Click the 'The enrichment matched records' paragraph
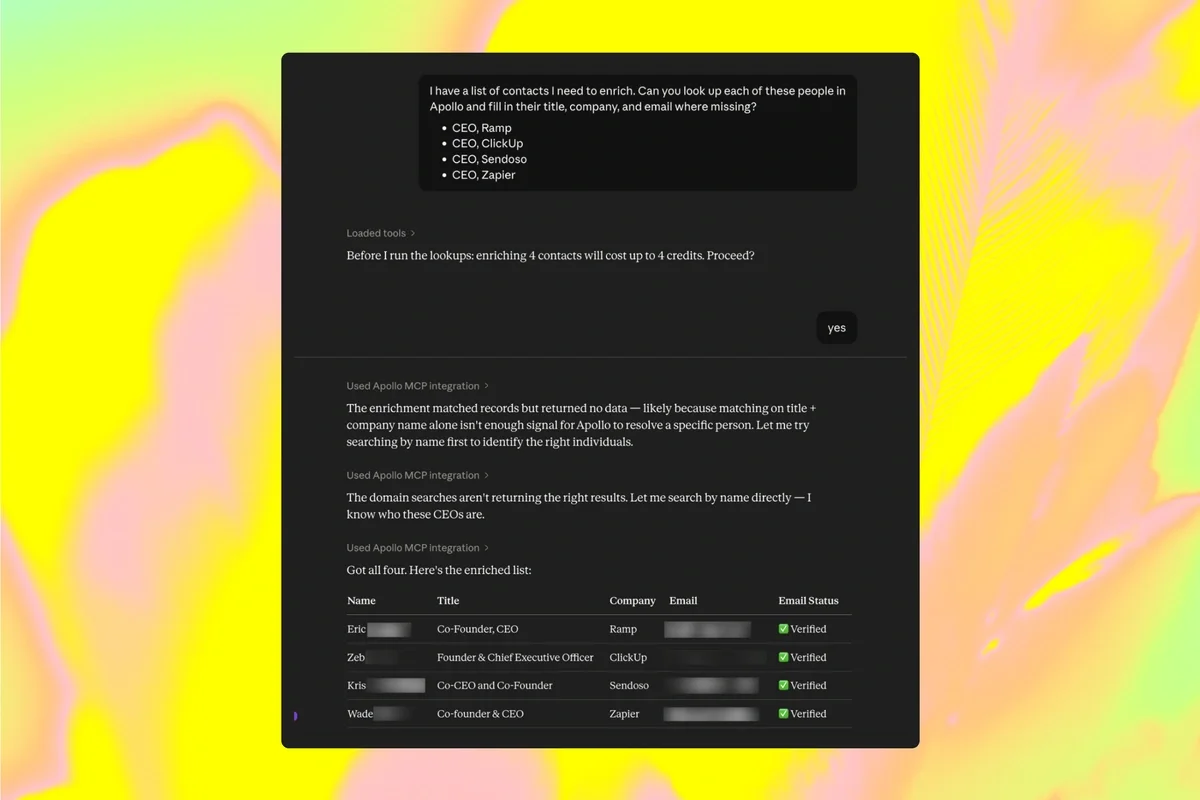 point(582,425)
